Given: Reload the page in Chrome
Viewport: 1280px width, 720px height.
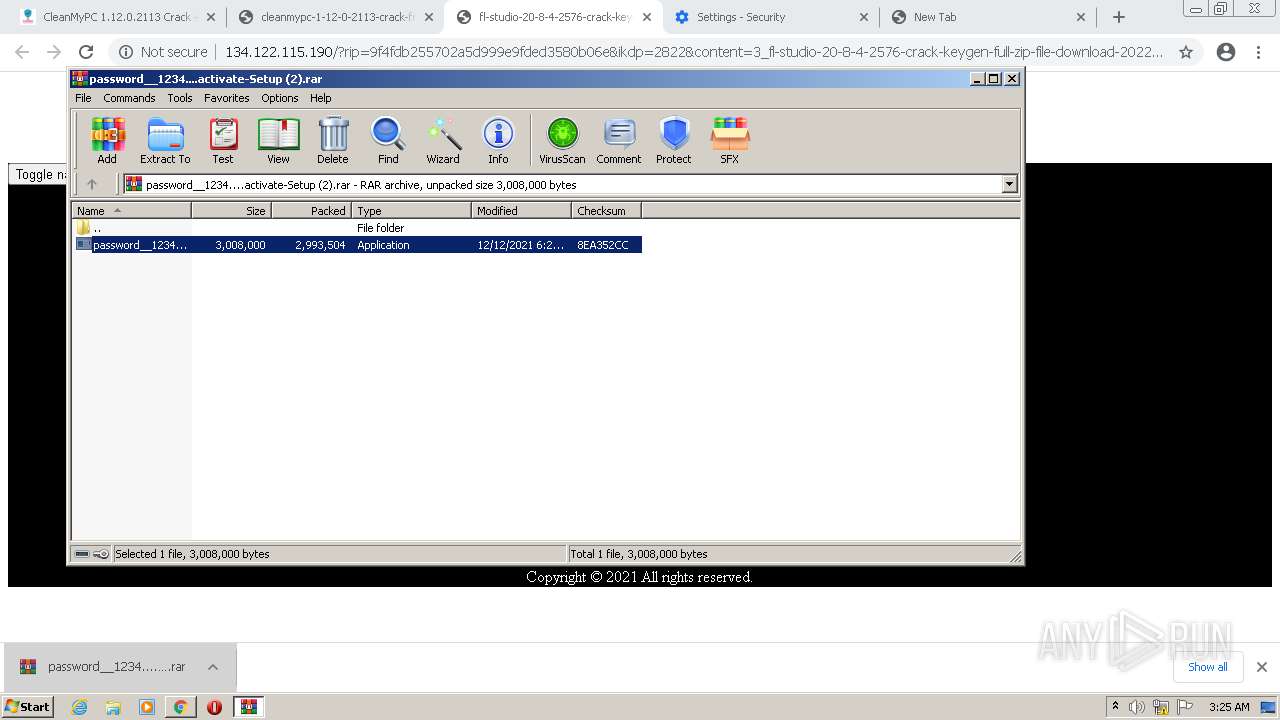Looking at the screenshot, I should [86, 52].
